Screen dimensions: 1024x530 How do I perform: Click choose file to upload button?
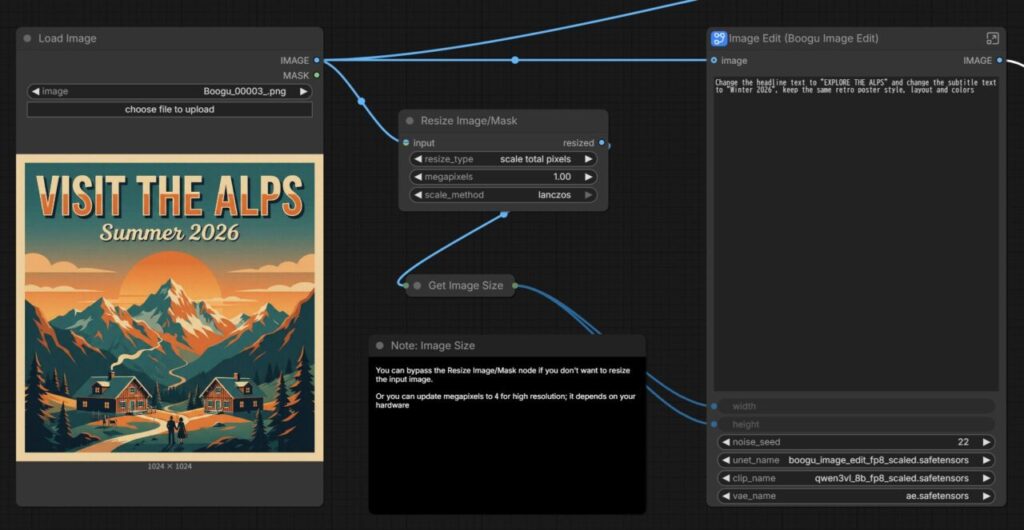coord(169,110)
